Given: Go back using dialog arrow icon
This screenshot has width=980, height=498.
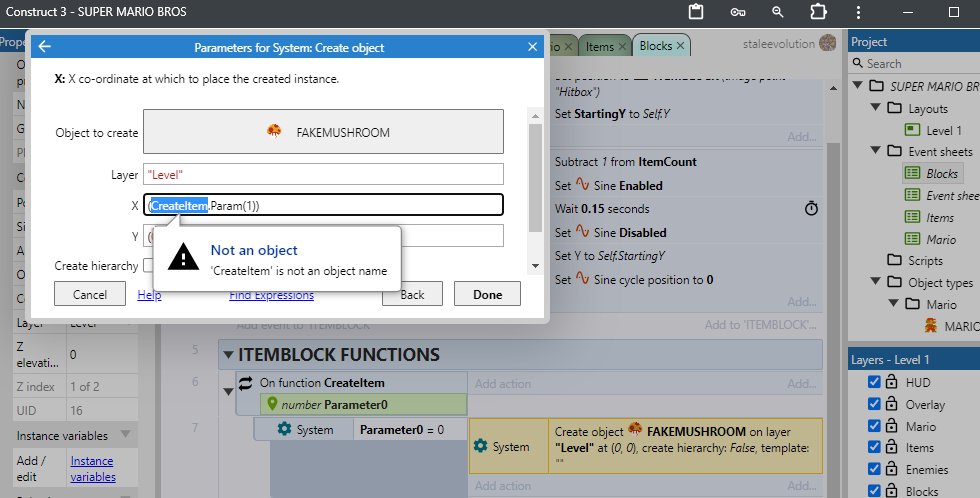Looking at the screenshot, I should 44,47.
